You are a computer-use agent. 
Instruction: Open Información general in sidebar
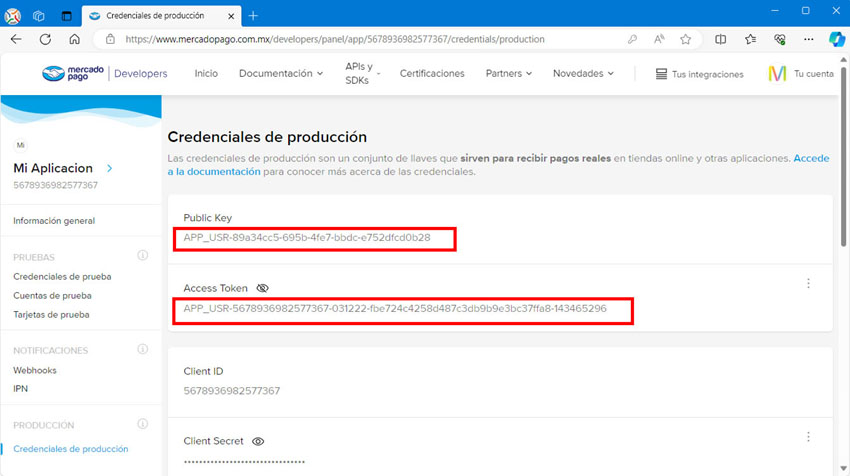[x=54, y=221]
